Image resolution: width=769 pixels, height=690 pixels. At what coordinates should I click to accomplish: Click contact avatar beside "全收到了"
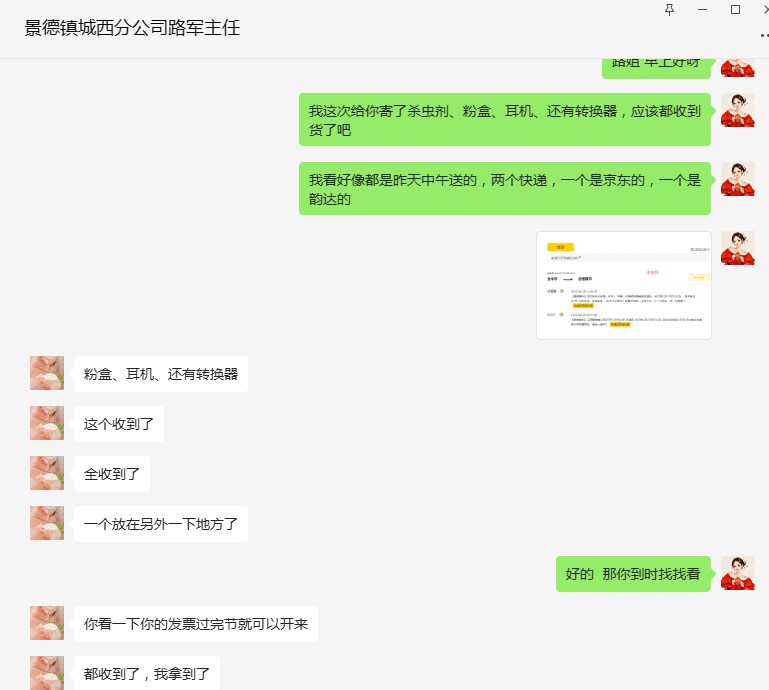click(x=47, y=473)
